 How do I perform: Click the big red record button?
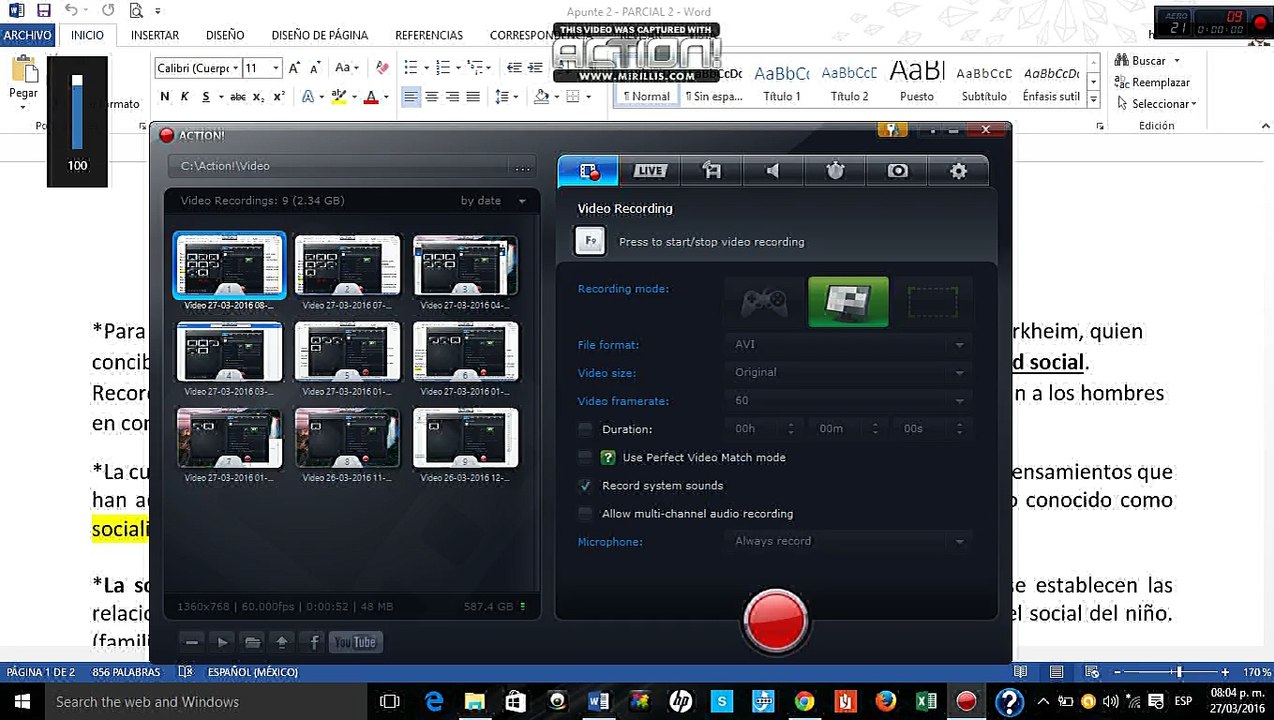[x=776, y=621]
